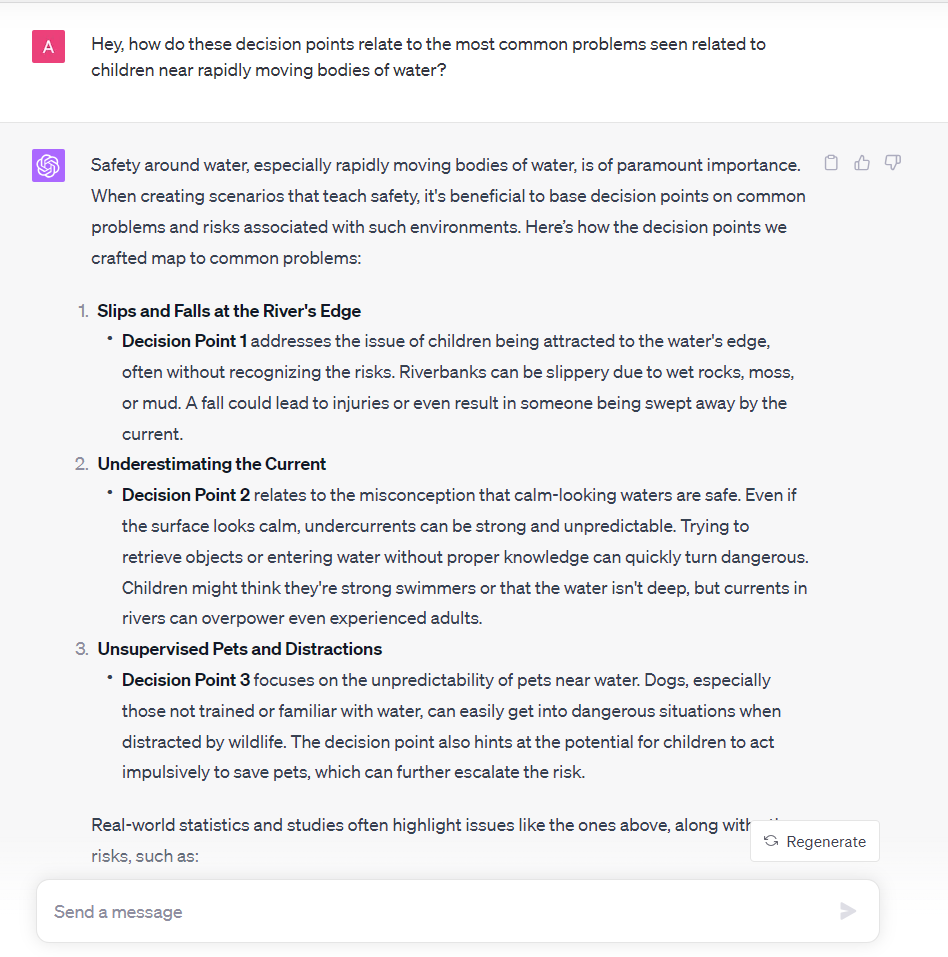Copy the assistant response to clipboard

[x=831, y=163]
